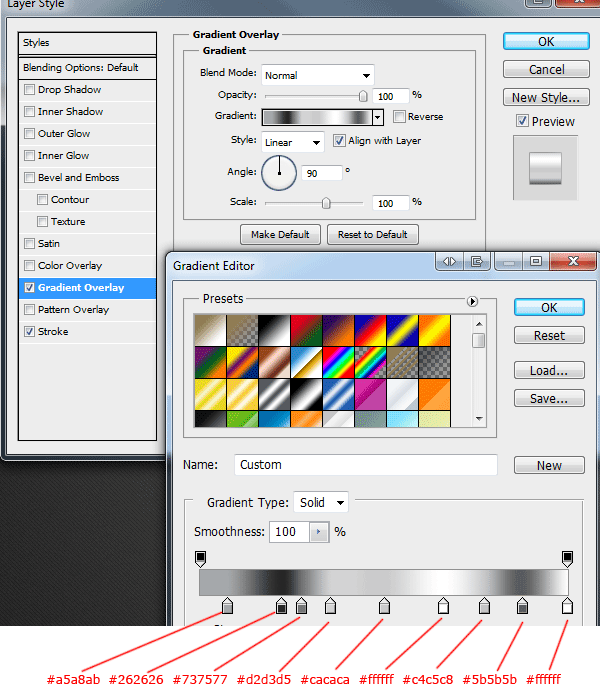This screenshot has width=600, height=700.
Task: Click the Smoothness value field
Action: [289, 532]
